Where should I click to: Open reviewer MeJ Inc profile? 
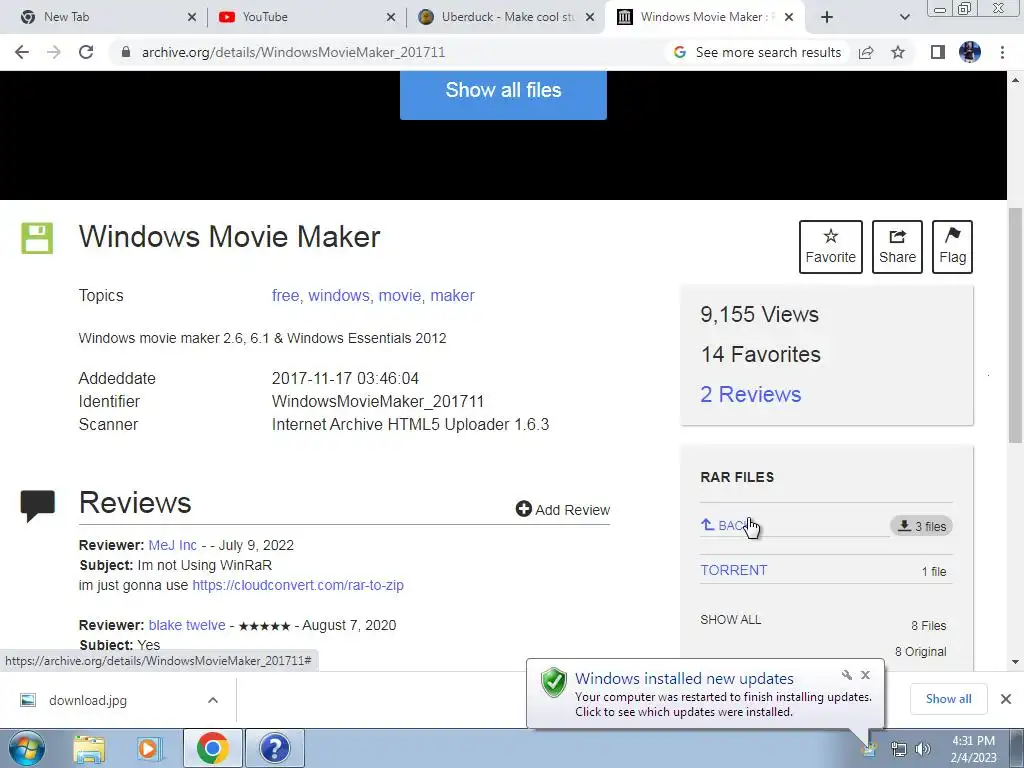pyautogui.click(x=172, y=545)
